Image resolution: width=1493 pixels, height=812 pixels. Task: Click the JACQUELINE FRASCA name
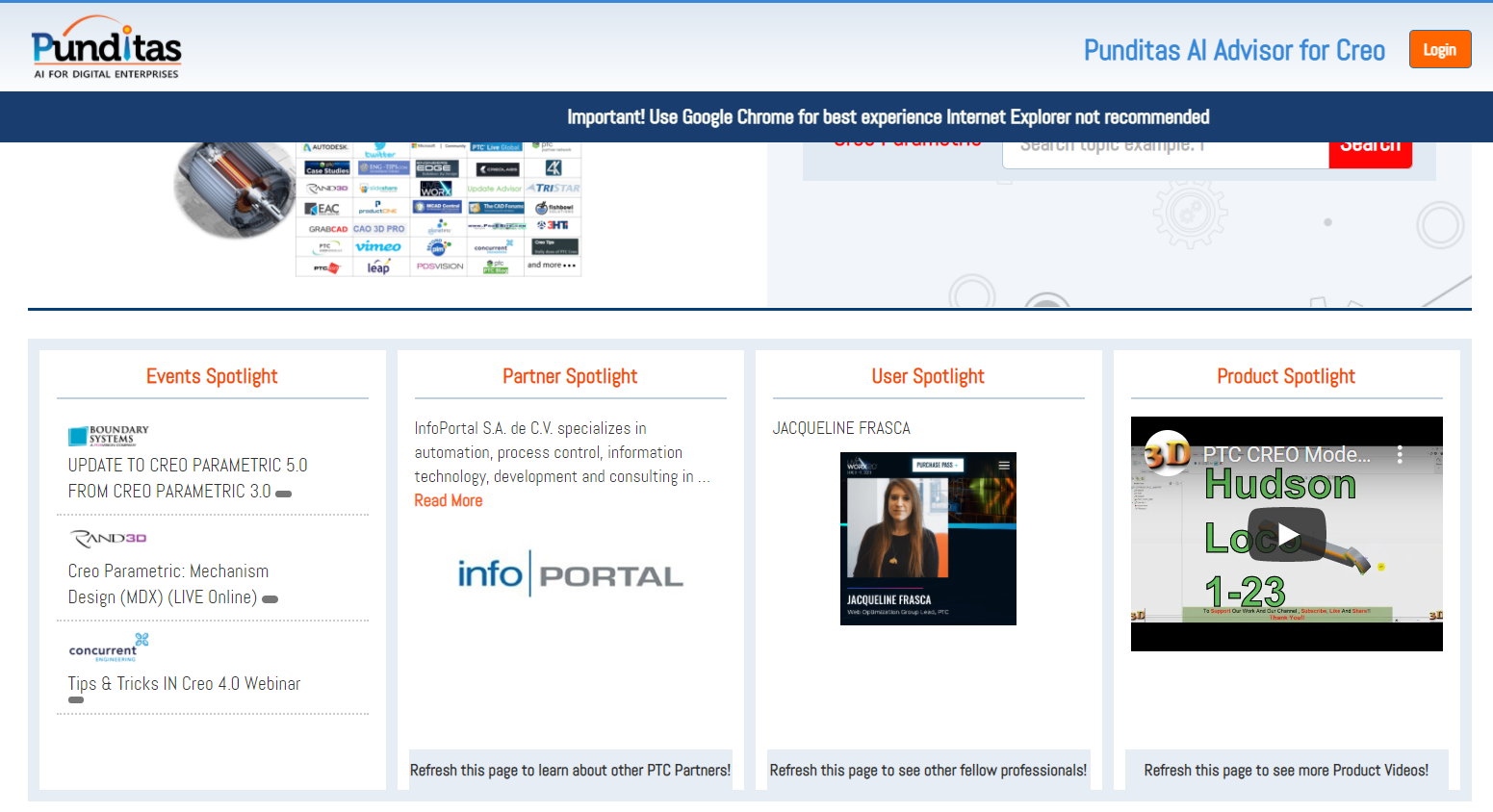pyautogui.click(x=841, y=428)
